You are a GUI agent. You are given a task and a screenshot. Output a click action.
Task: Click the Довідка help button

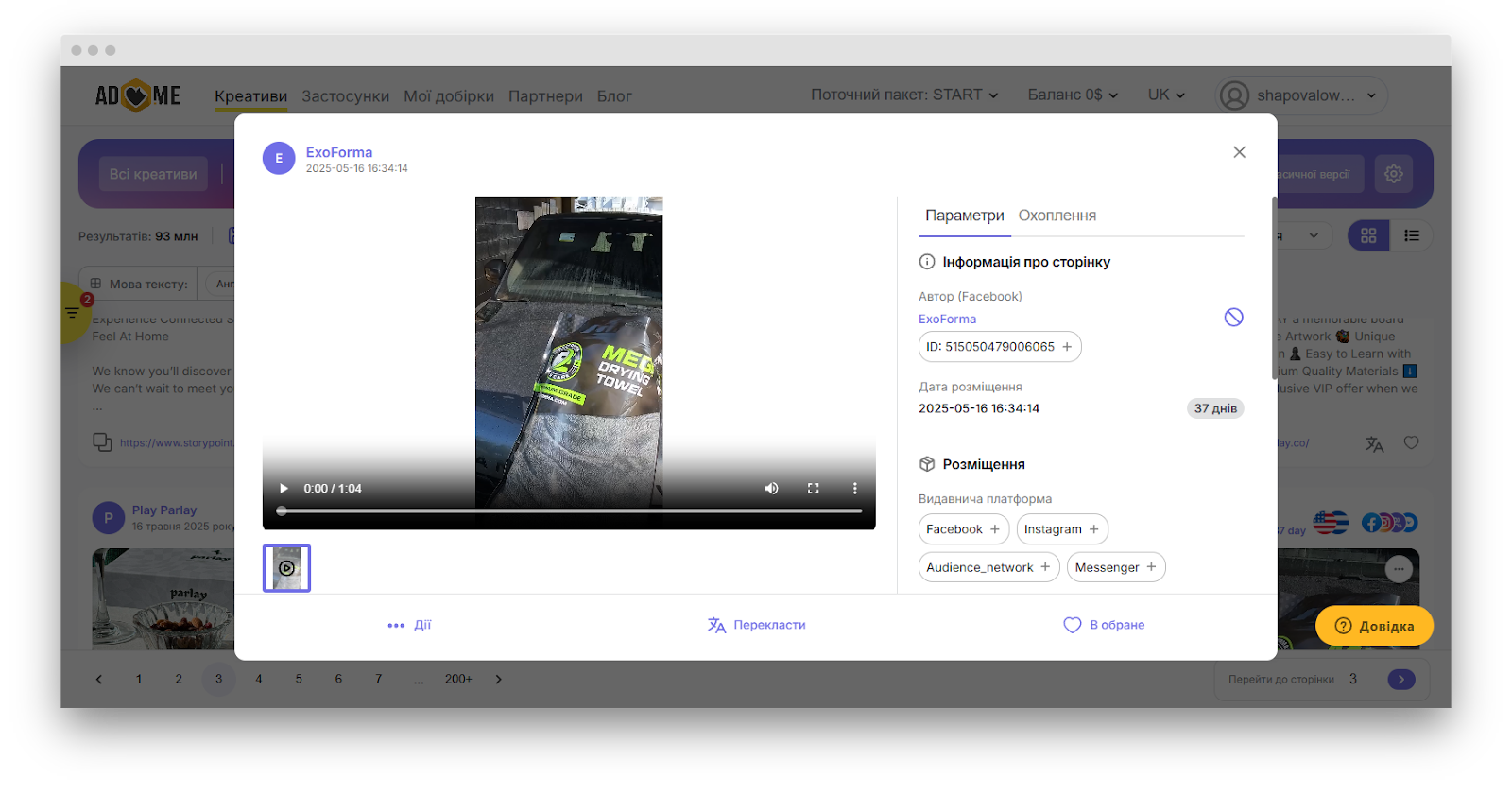1374,626
